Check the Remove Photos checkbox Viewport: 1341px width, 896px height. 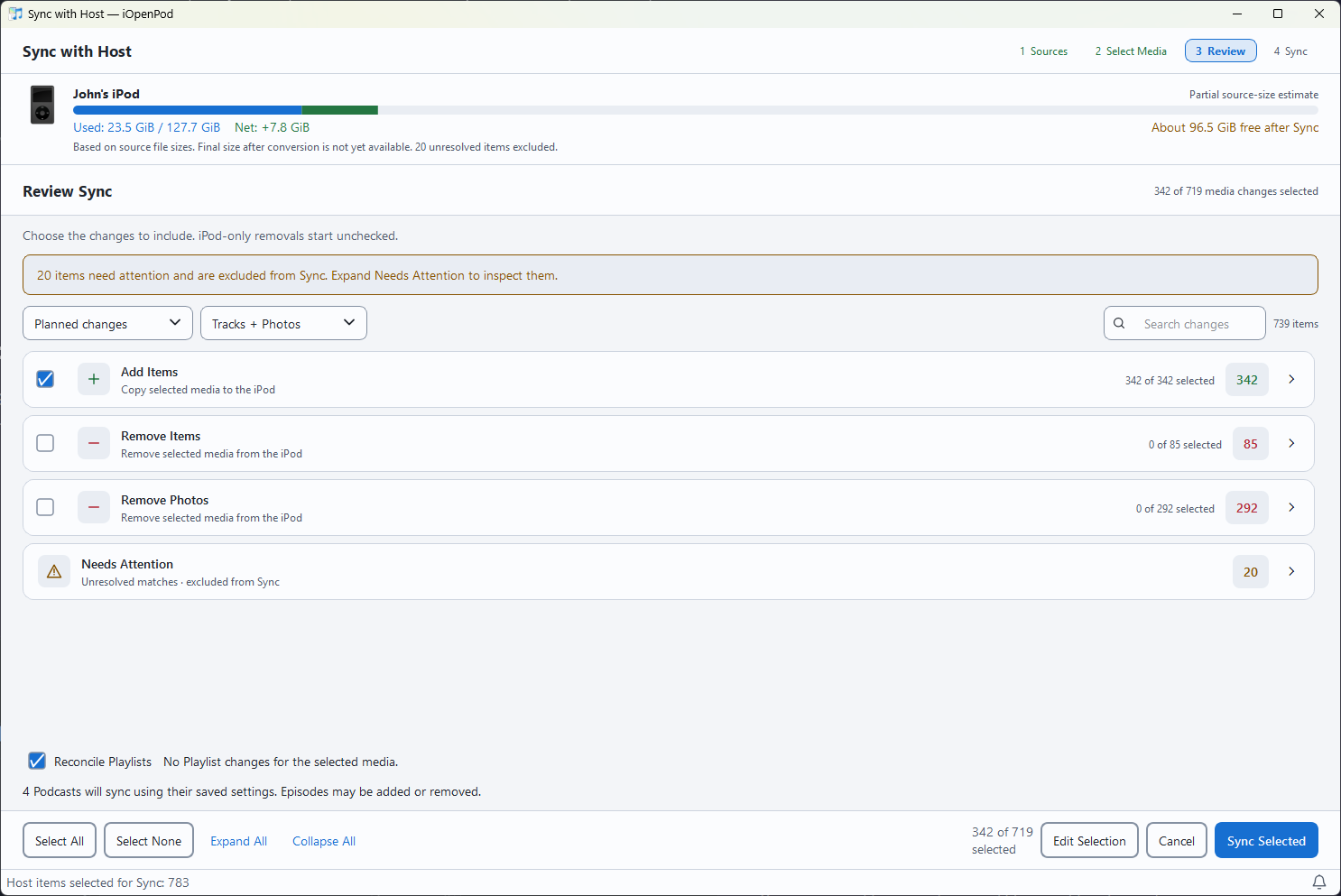(x=45, y=507)
